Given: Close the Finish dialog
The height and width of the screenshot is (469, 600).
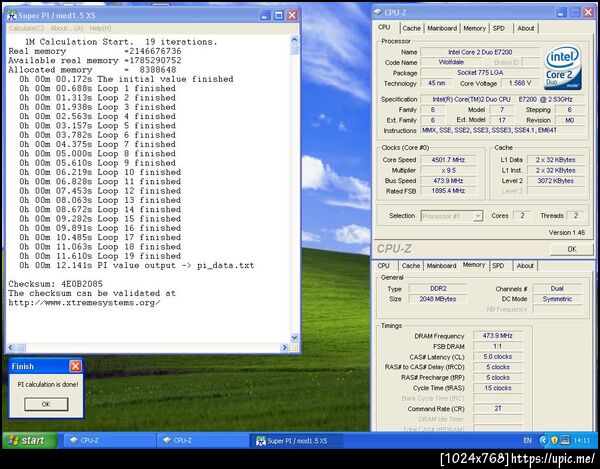Looking at the screenshot, I should (75, 366).
